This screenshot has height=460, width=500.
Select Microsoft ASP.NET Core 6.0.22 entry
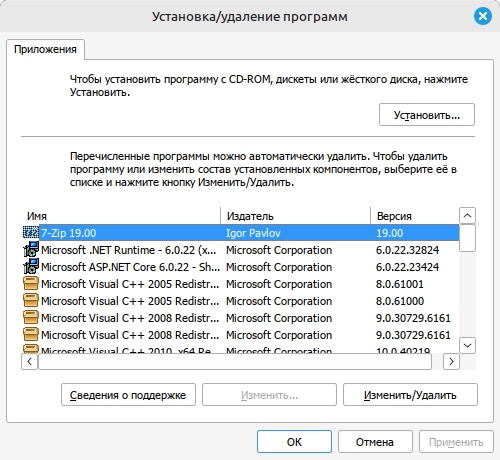(x=130, y=267)
